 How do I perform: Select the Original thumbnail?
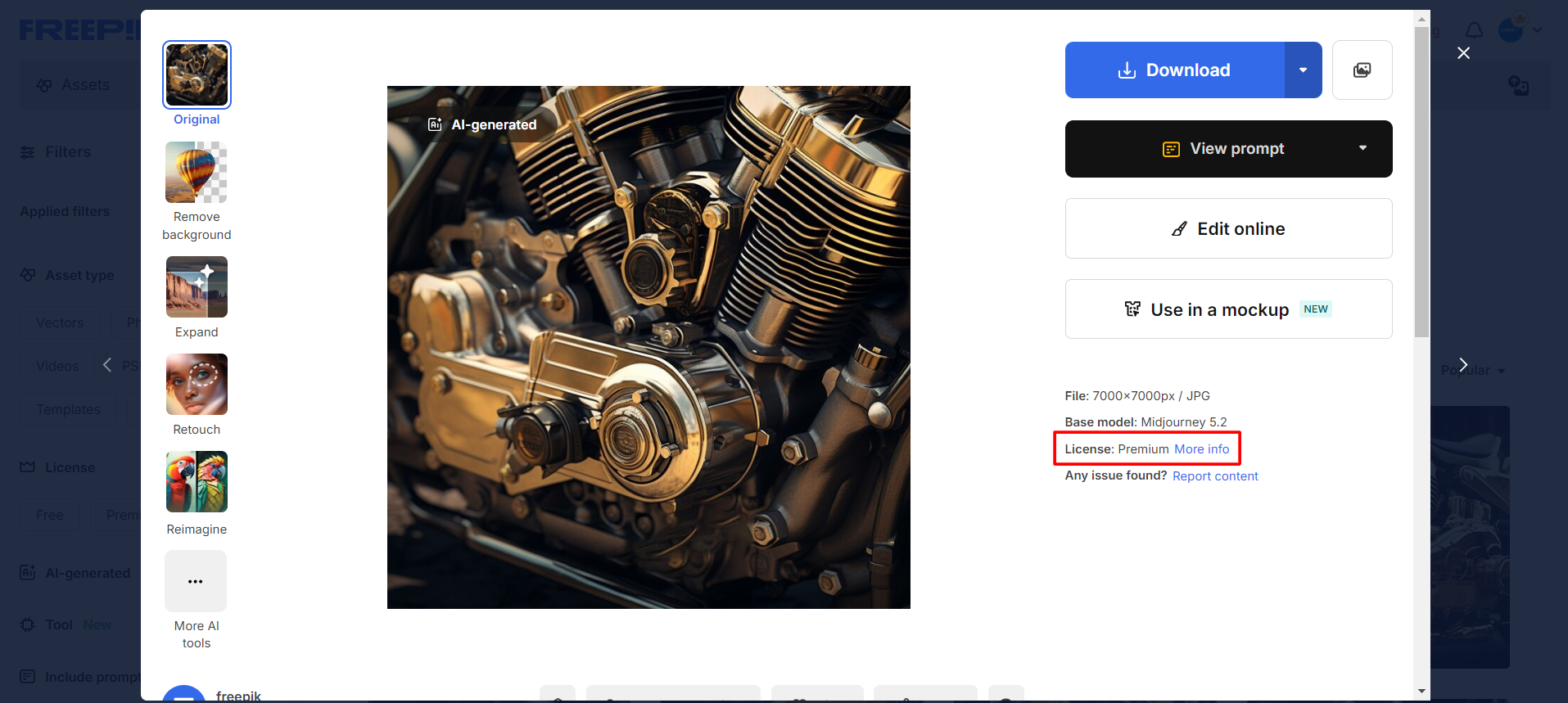[x=197, y=75]
